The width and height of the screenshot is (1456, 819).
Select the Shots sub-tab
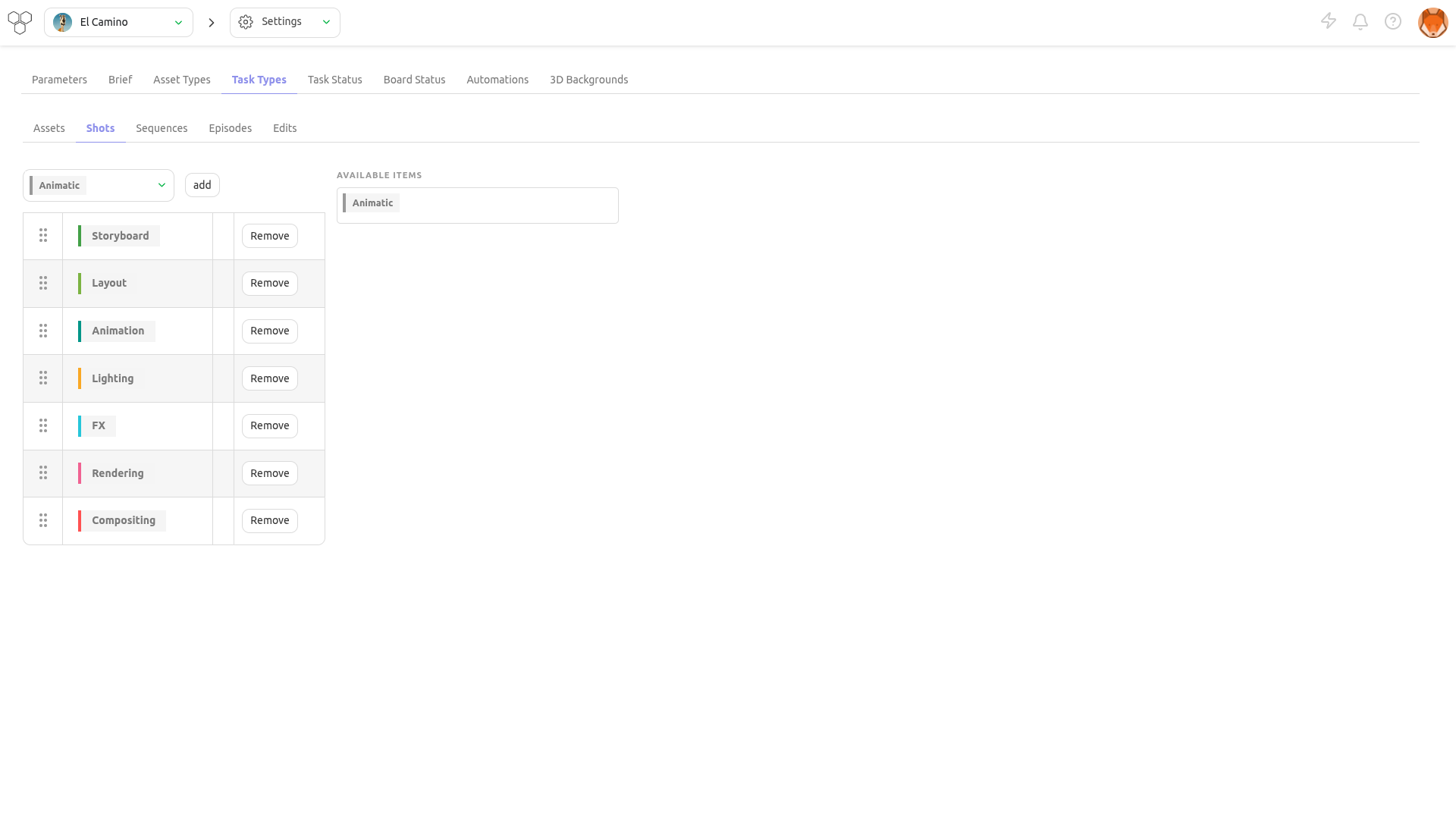point(100,128)
